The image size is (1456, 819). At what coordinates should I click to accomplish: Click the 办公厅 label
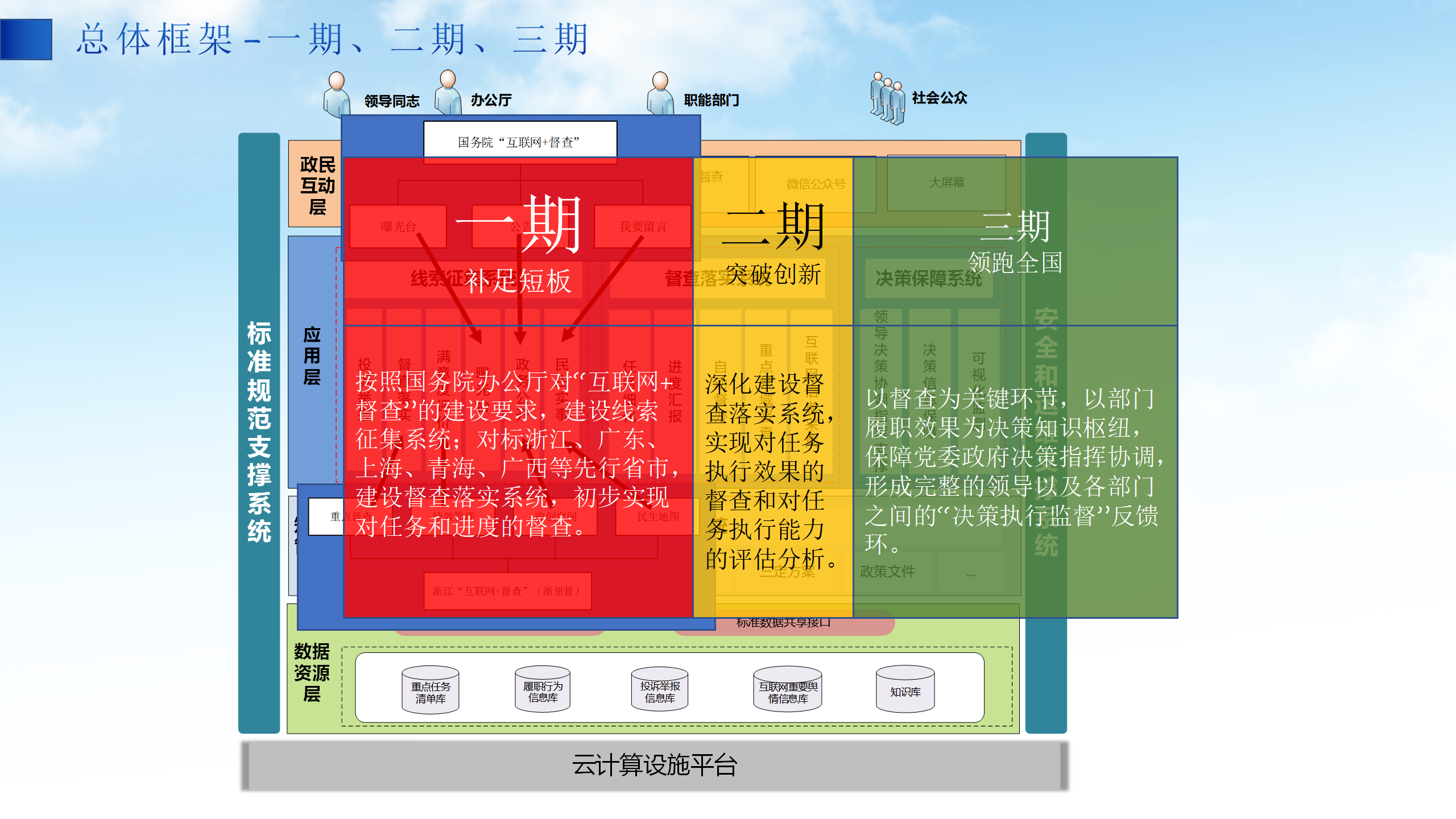491,100
